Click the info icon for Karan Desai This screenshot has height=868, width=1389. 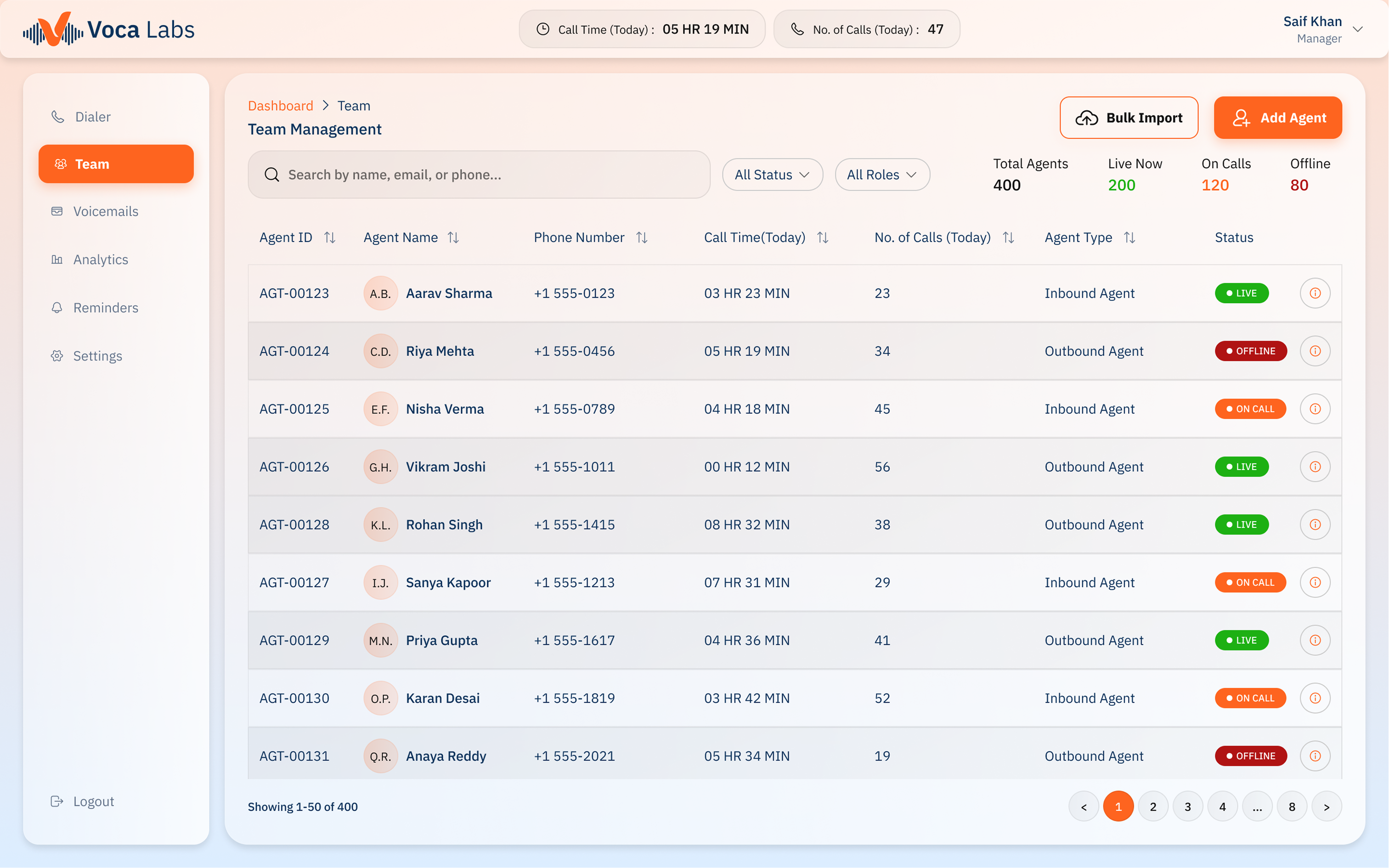[x=1315, y=698]
